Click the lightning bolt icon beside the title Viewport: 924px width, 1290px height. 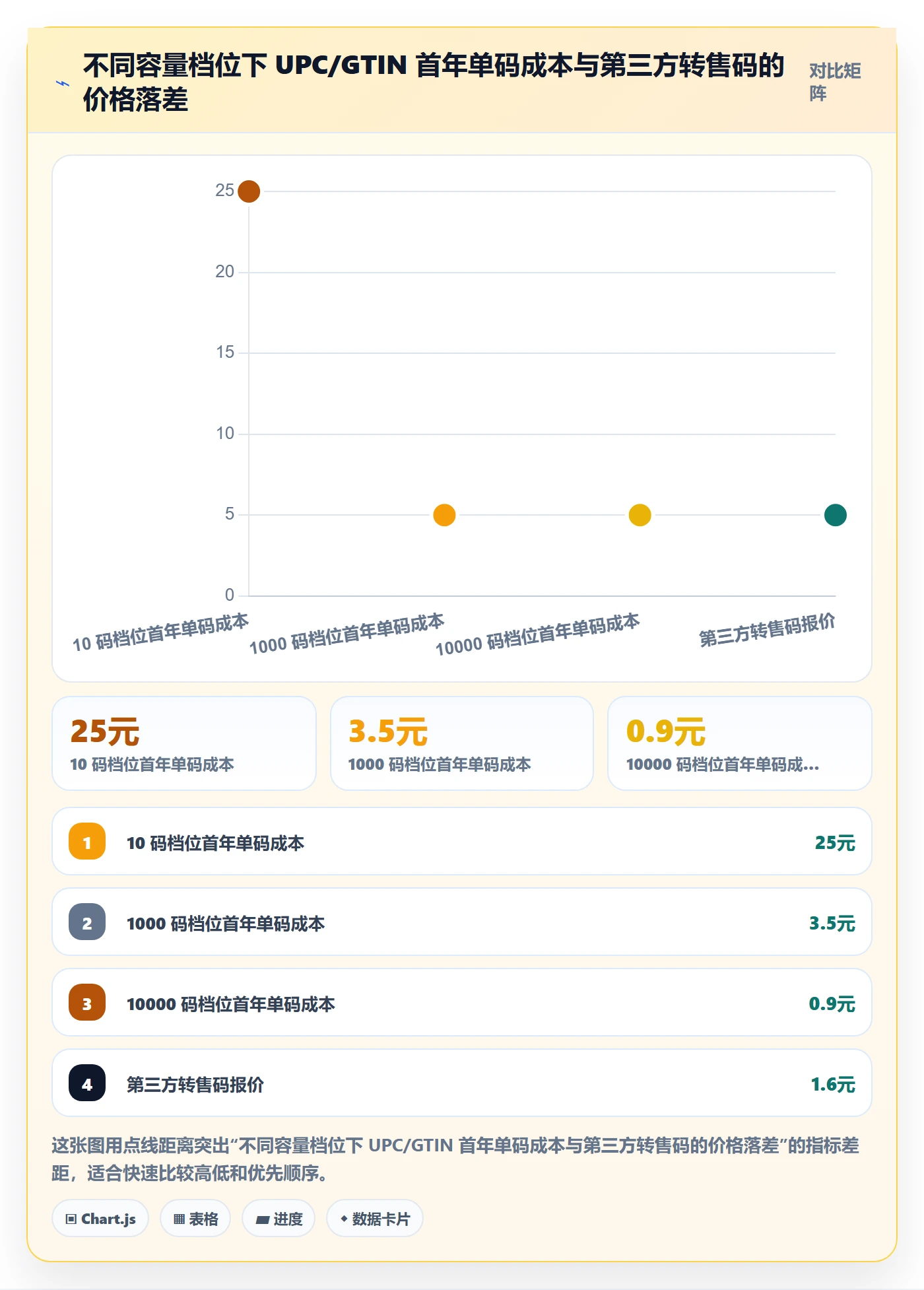tap(62, 83)
